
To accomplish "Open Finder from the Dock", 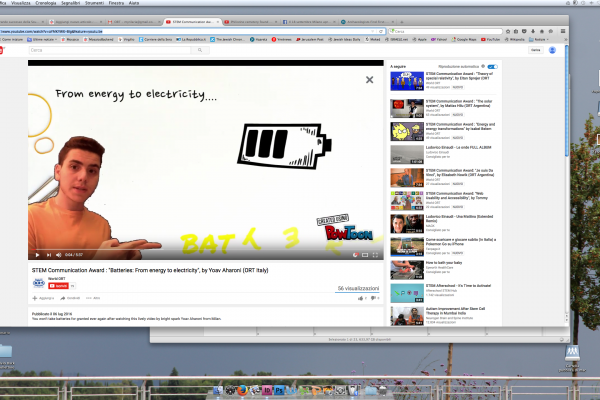I will tap(218, 390).
